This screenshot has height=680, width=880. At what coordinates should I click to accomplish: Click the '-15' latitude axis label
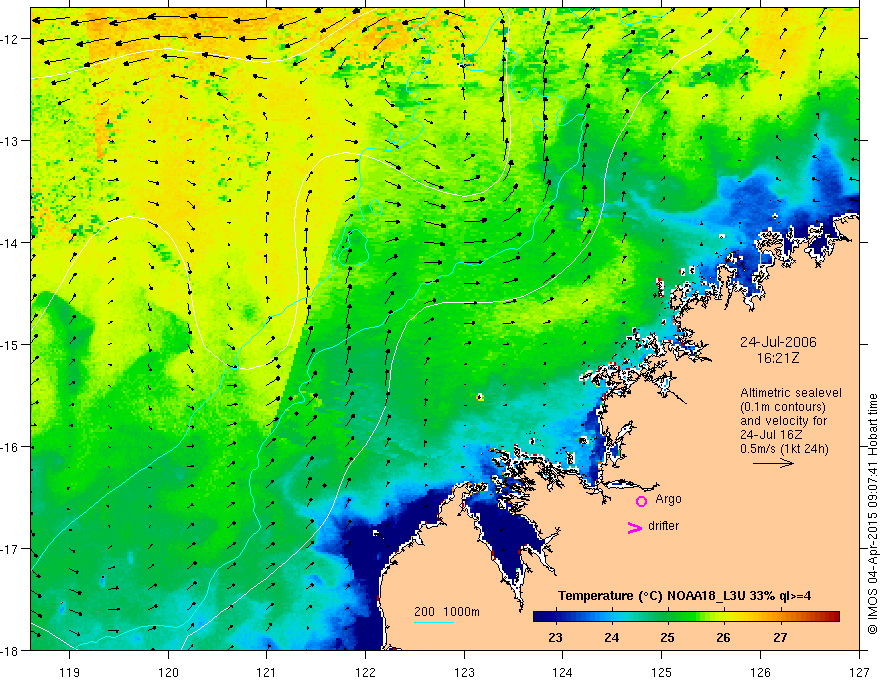(11, 344)
